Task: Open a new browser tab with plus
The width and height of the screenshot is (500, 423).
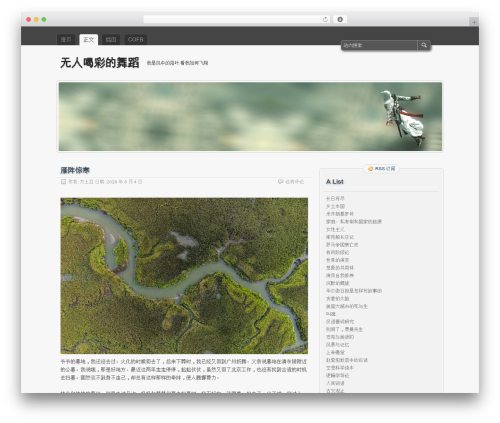Action: tap(474, 22)
